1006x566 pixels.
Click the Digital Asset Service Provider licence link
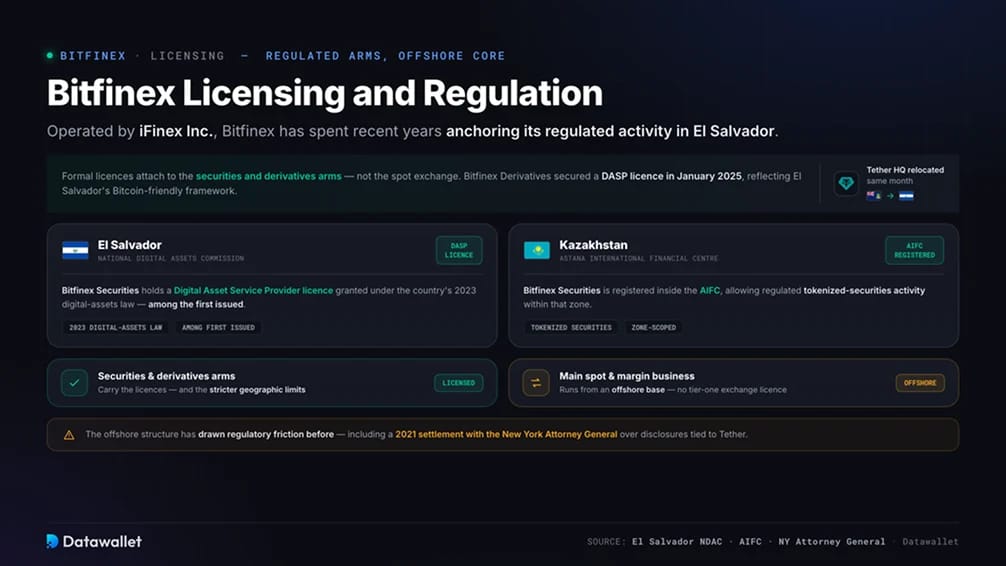coord(253,291)
